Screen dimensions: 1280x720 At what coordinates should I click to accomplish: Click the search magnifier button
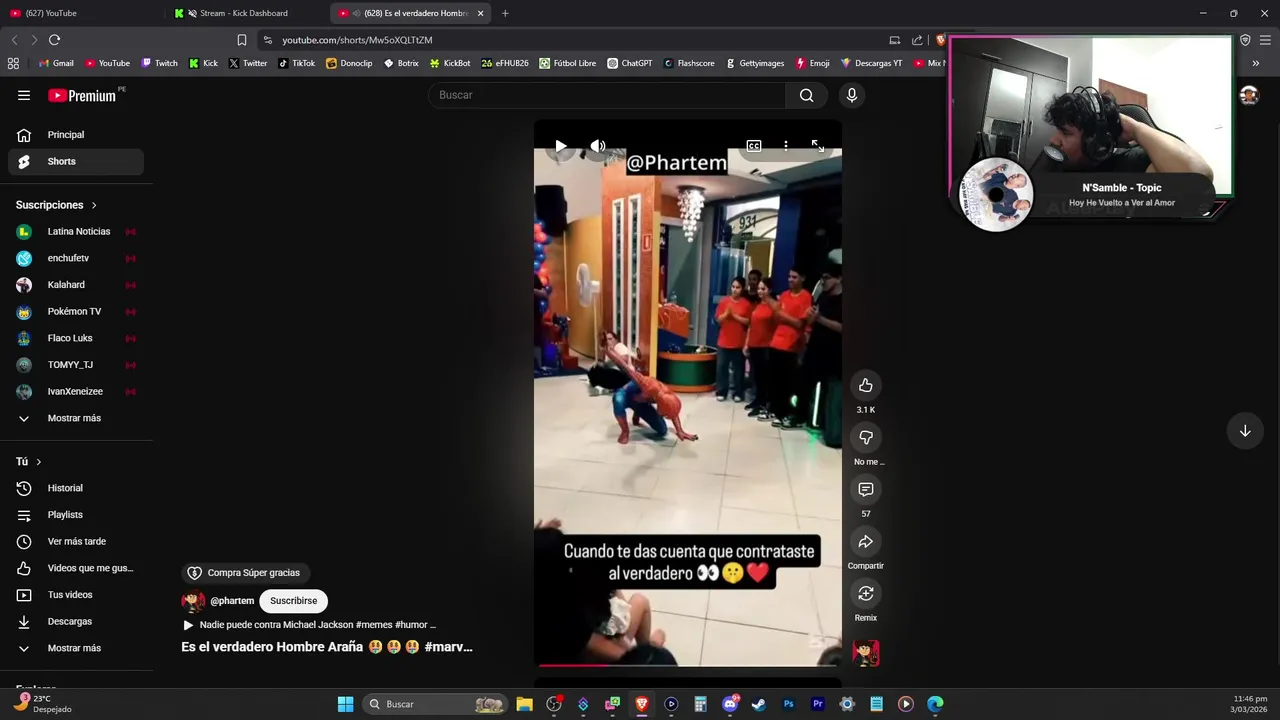click(x=806, y=95)
